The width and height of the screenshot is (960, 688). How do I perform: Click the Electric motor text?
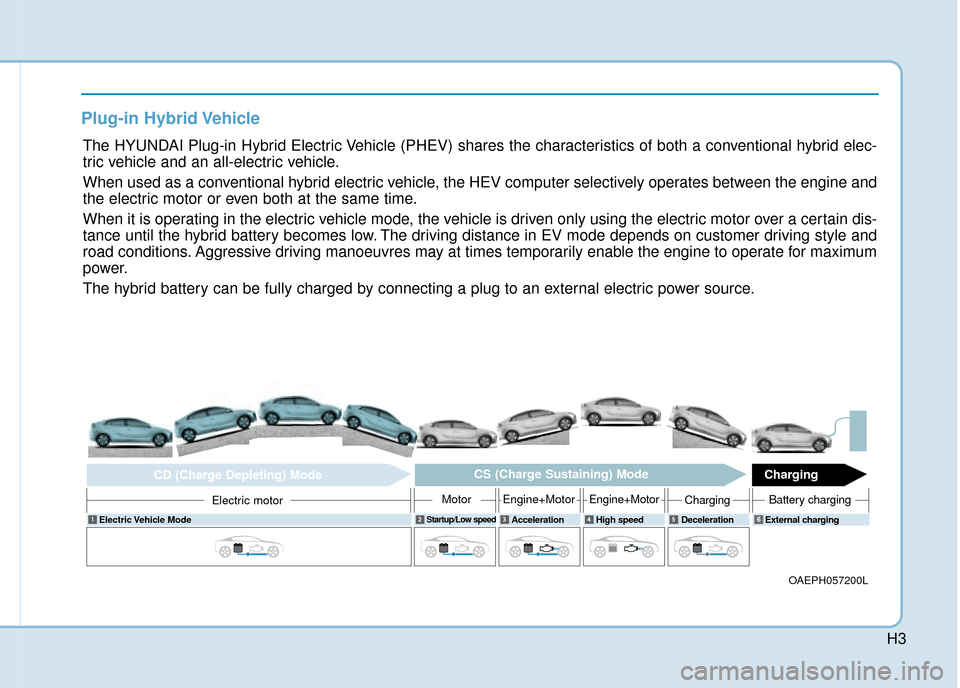click(247, 501)
